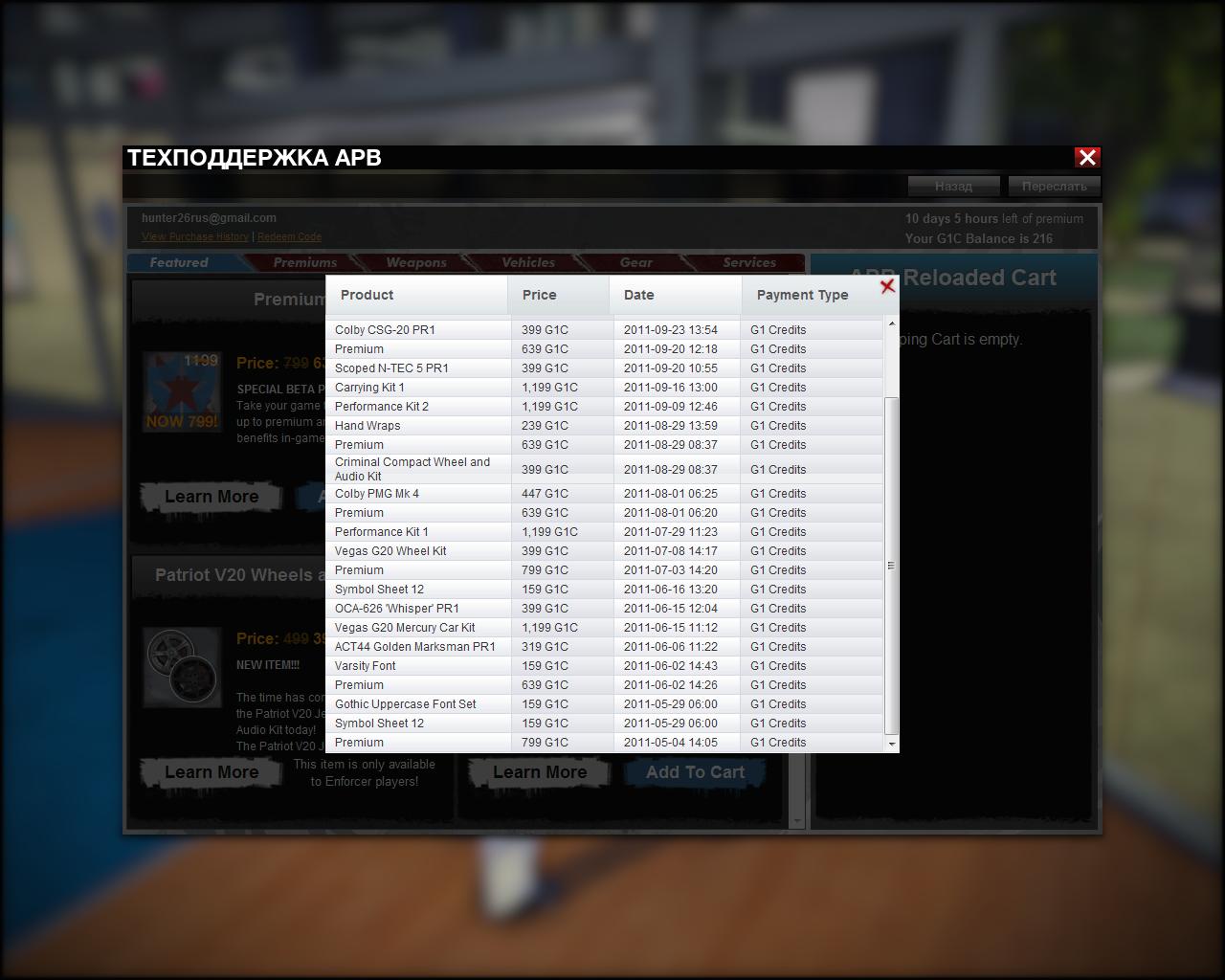Select the Gear tab
This screenshot has width=1225, height=980.
635,262
